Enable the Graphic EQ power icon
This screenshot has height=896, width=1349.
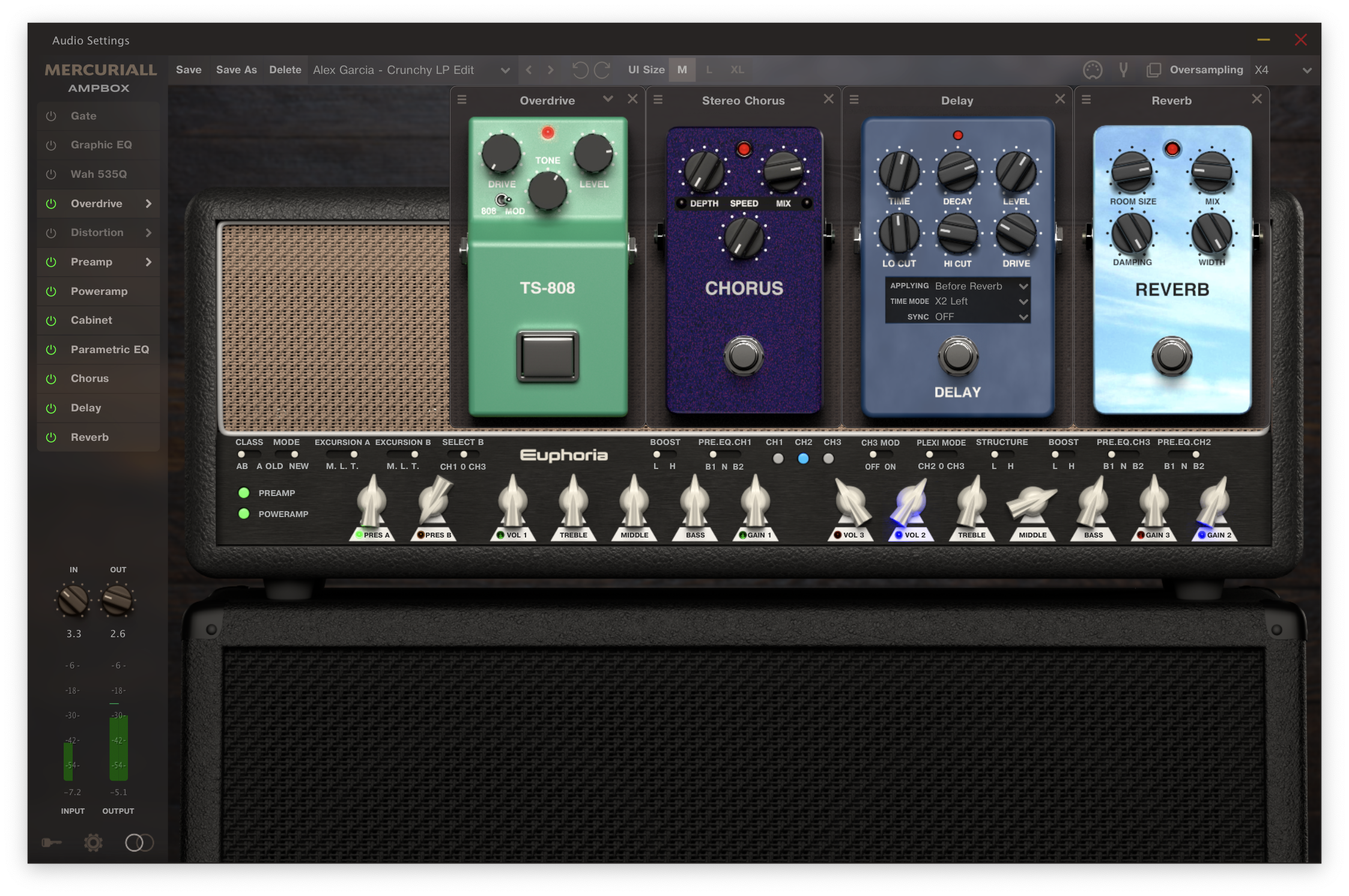click(x=51, y=145)
